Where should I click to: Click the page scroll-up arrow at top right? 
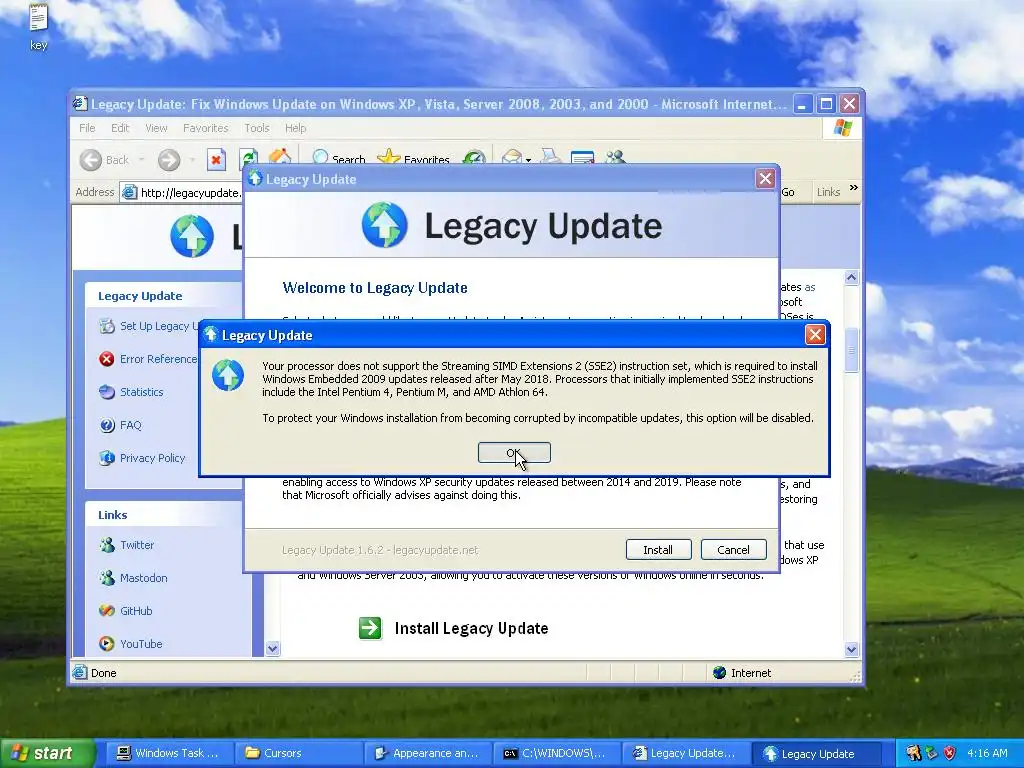(x=851, y=278)
